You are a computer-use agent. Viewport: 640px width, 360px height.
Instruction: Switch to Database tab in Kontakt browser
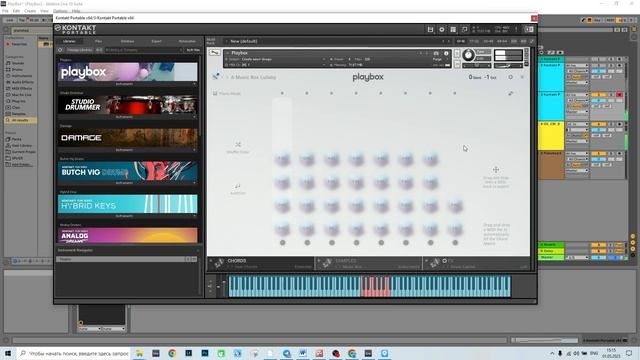127,41
